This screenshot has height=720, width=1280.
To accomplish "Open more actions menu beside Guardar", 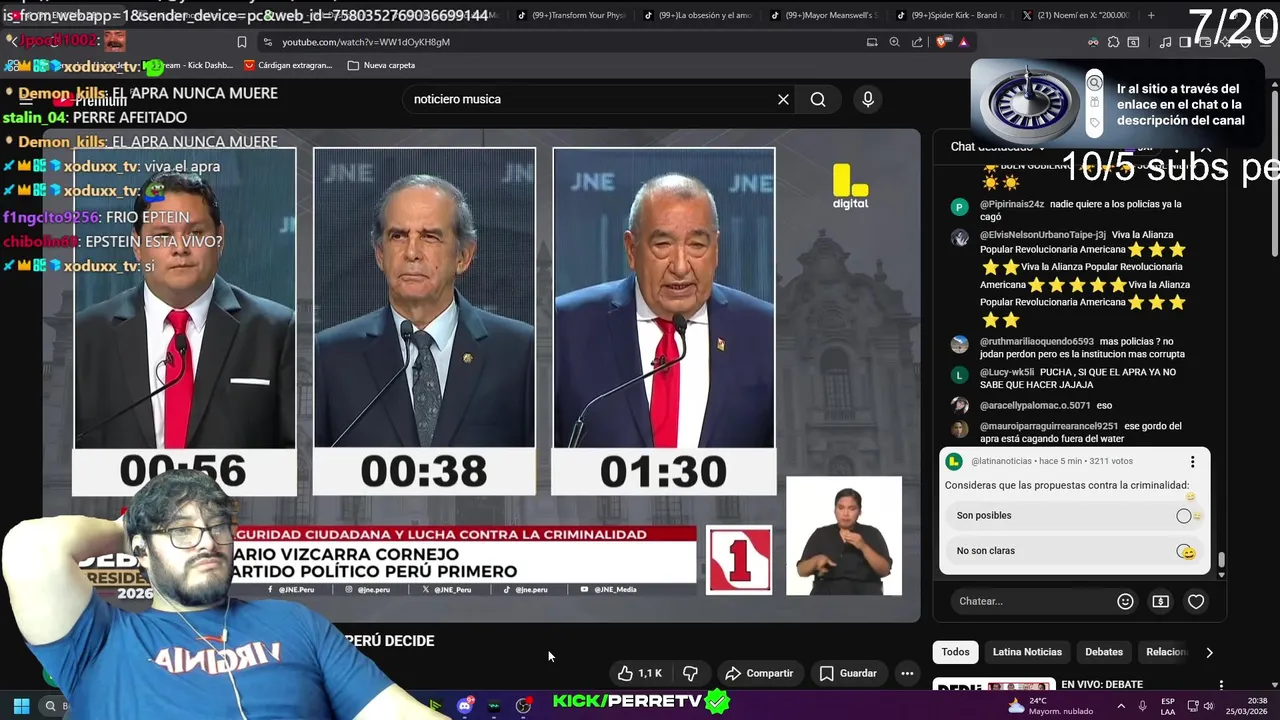I will (907, 673).
